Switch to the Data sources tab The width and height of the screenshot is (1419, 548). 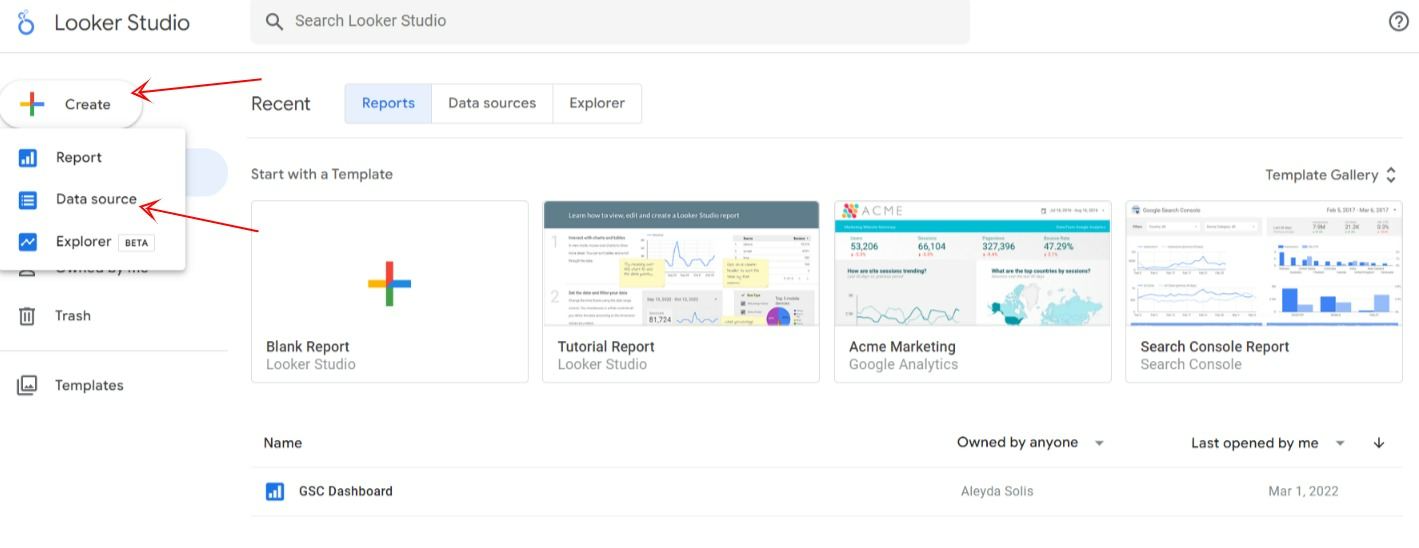click(x=492, y=103)
